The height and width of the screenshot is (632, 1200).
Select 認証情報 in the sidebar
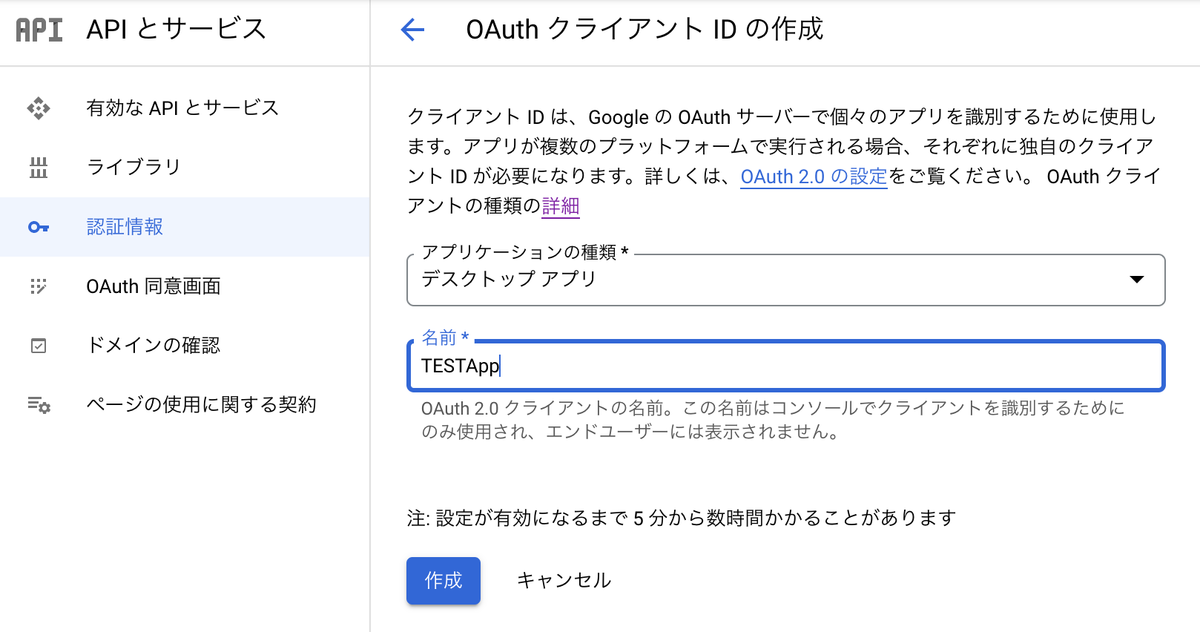pyautogui.click(x=185, y=227)
